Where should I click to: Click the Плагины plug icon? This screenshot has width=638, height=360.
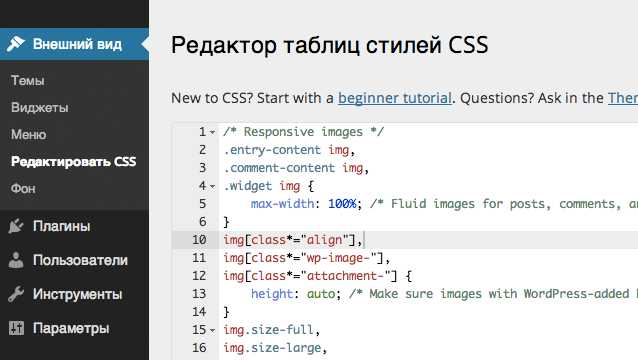point(16,226)
